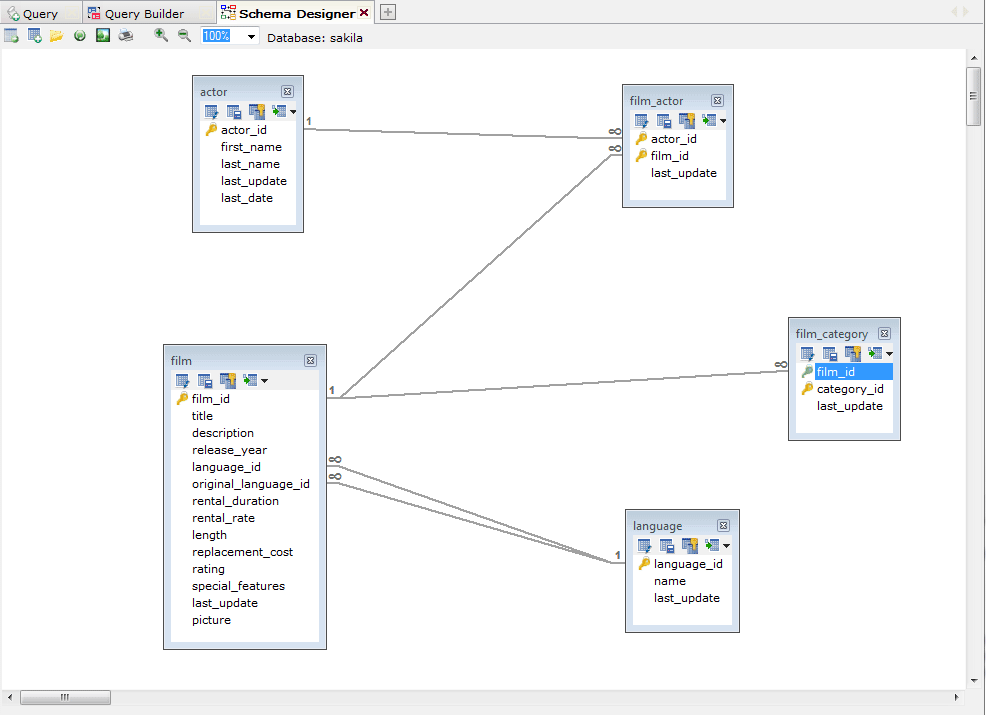Image resolution: width=989 pixels, height=716 pixels.
Task: Open the referenced-tables dropdown on film_actor
Action: [724, 121]
